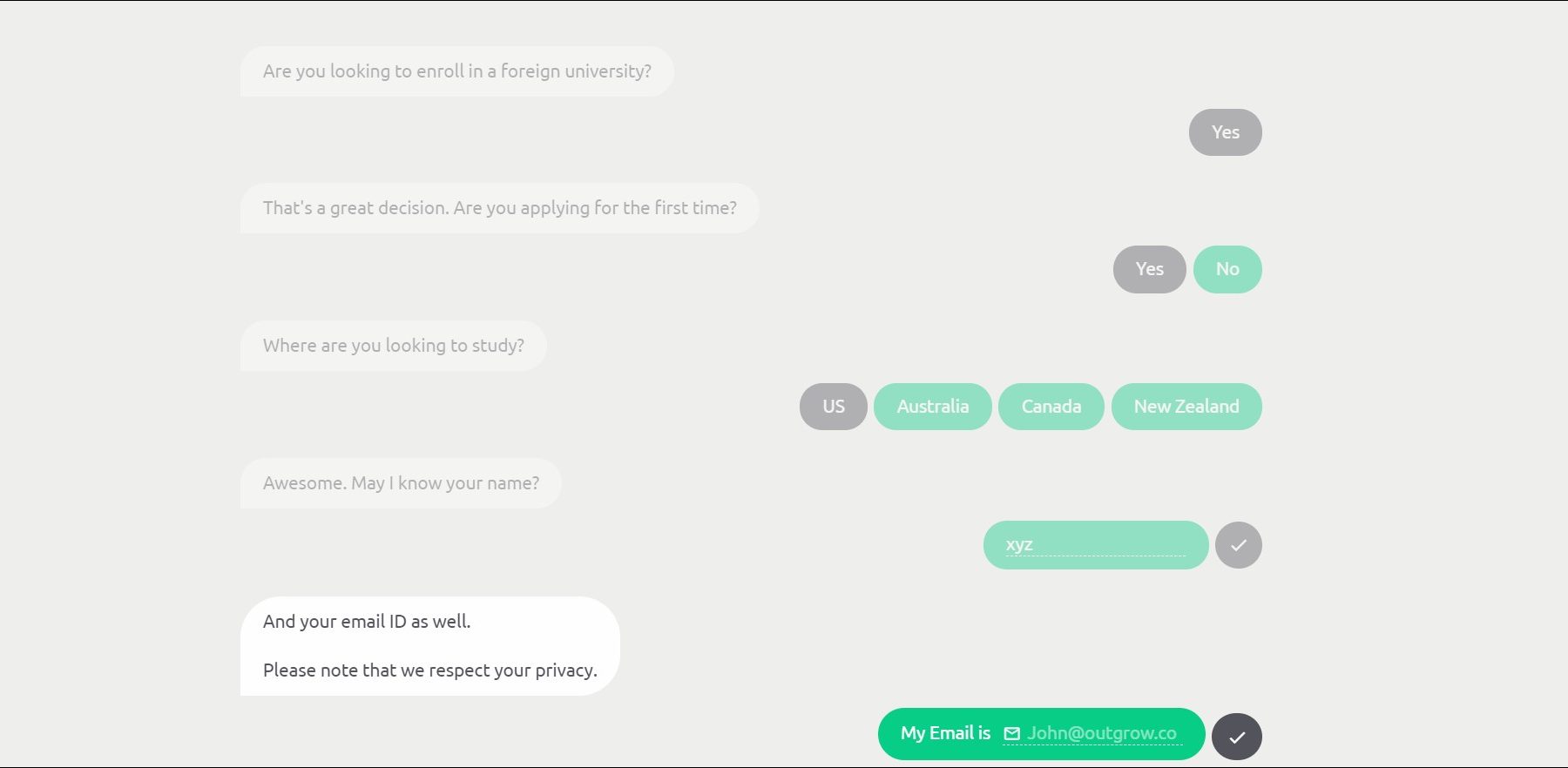1568x768 pixels.
Task: Click the foreign university question bubble
Action: (x=457, y=71)
